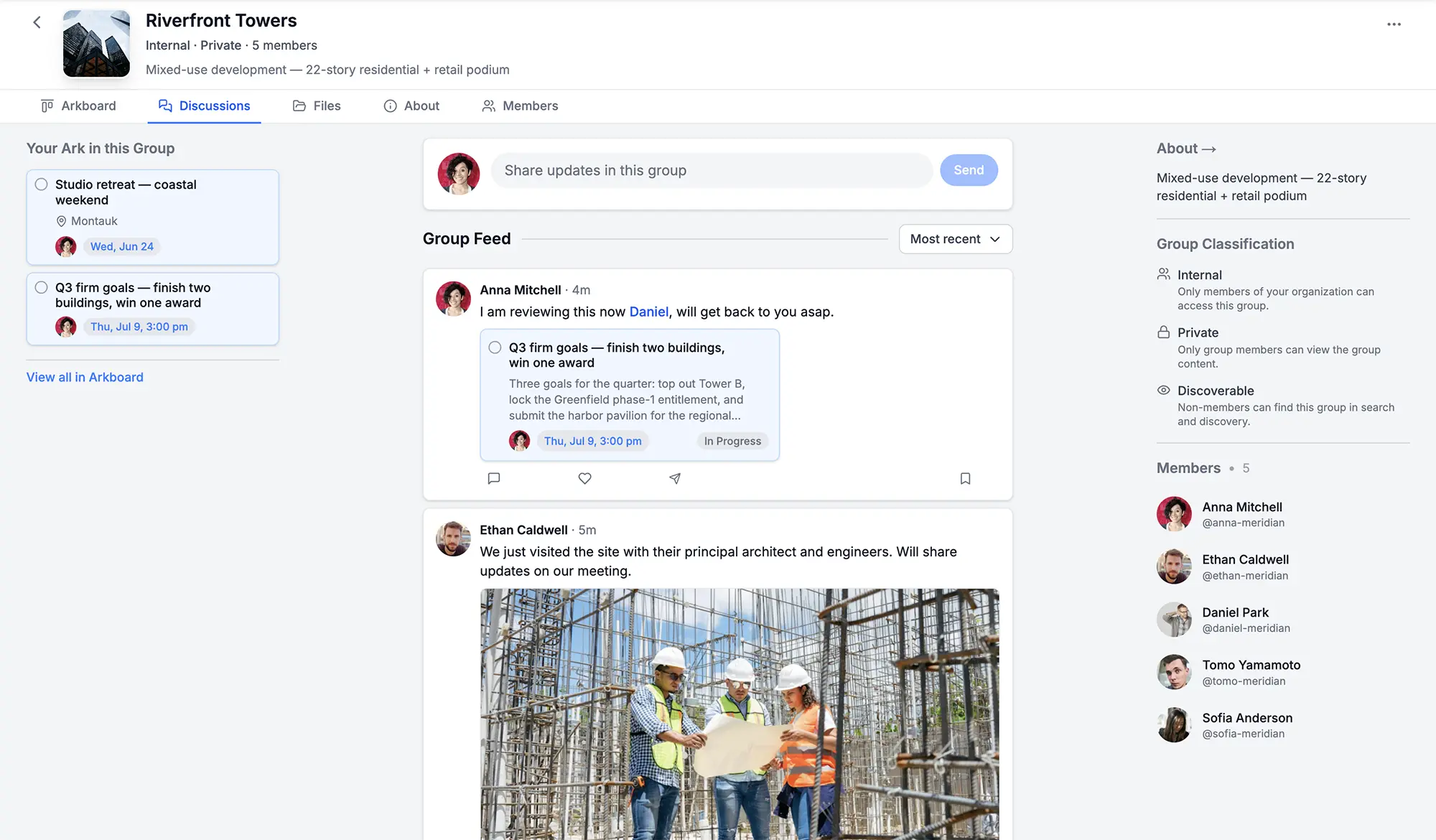This screenshot has width=1436, height=840.
Task: Open the Files tab
Action: (x=317, y=106)
